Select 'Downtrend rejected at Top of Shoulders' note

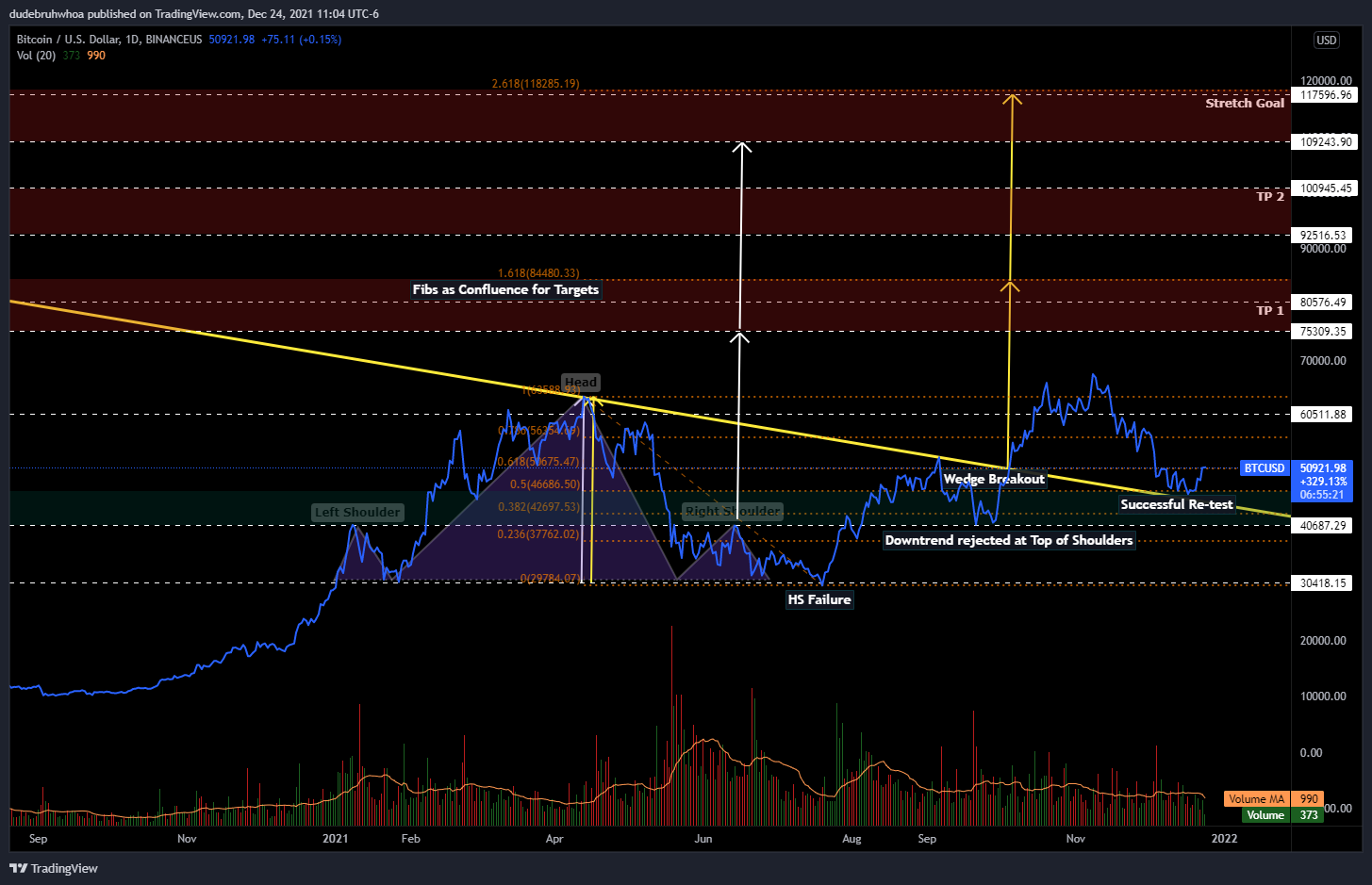1009,541
